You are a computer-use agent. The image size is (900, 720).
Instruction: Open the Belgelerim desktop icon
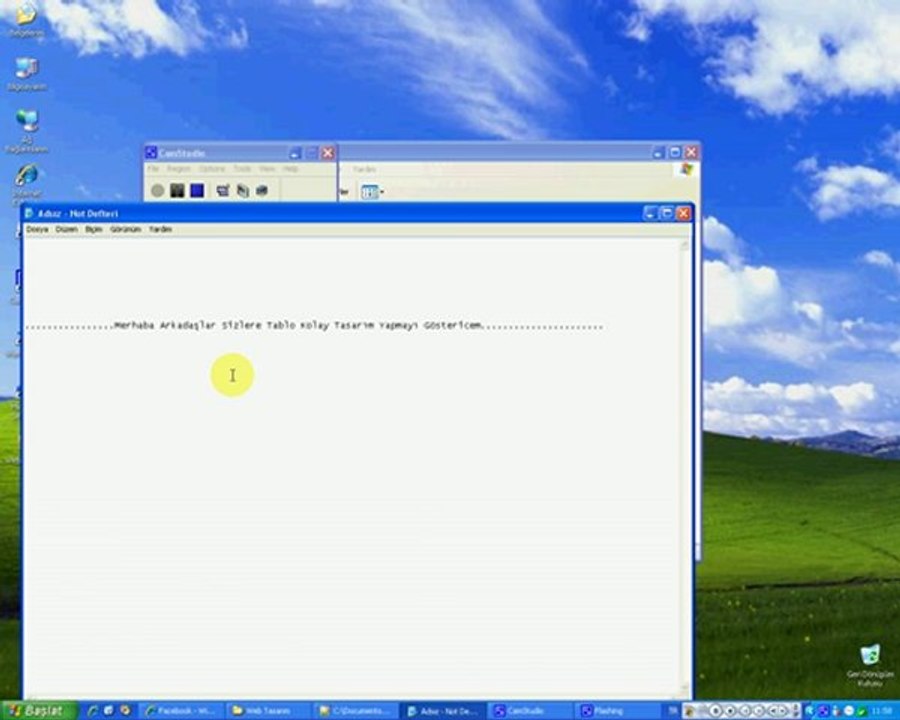coord(26,20)
